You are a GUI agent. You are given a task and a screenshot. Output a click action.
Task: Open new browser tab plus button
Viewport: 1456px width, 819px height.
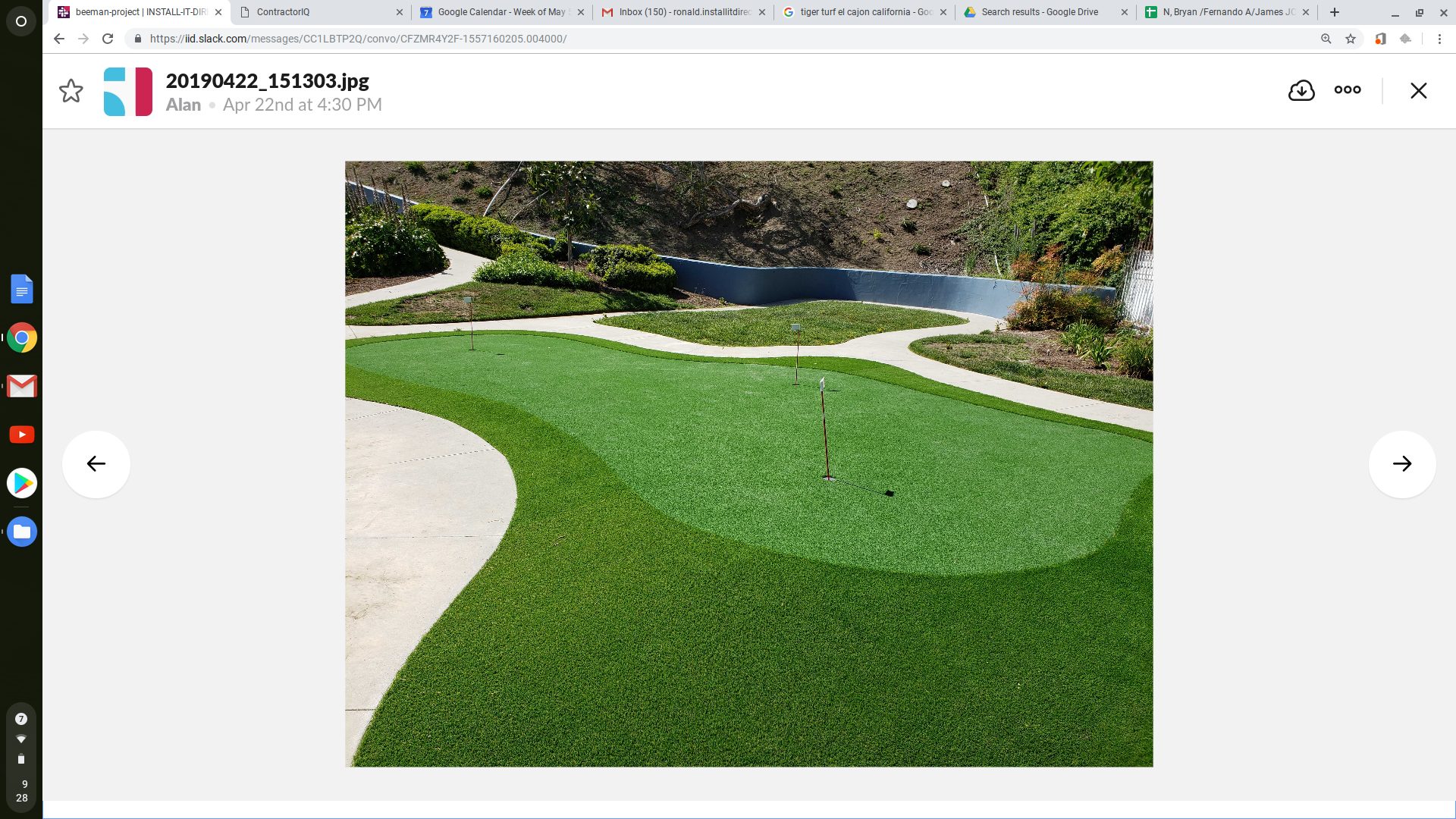coord(1335,12)
